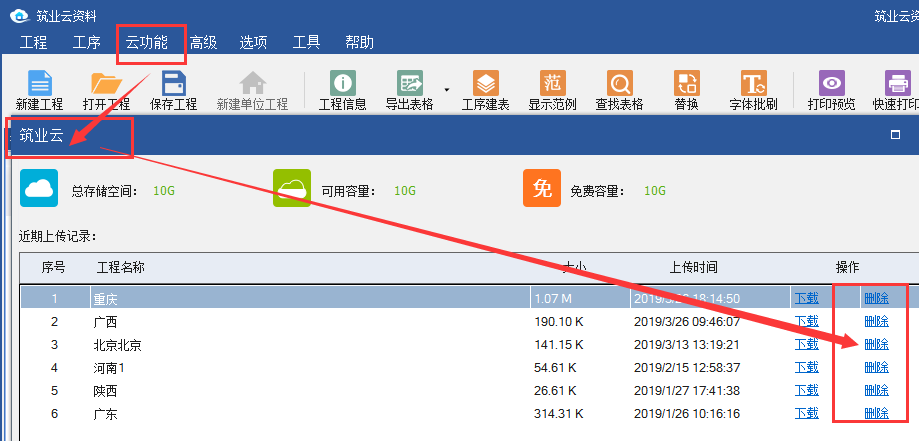Open a project with 打开工程 icon
The image size is (919, 441).
pyautogui.click(x=105, y=84)
